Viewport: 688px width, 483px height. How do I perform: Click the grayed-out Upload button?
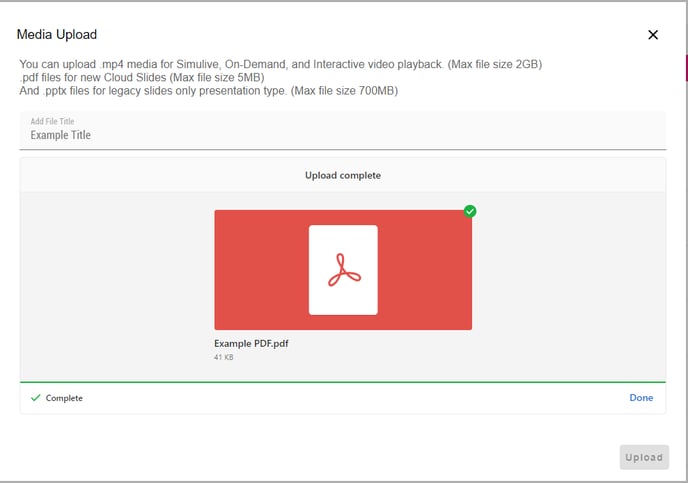644,457
